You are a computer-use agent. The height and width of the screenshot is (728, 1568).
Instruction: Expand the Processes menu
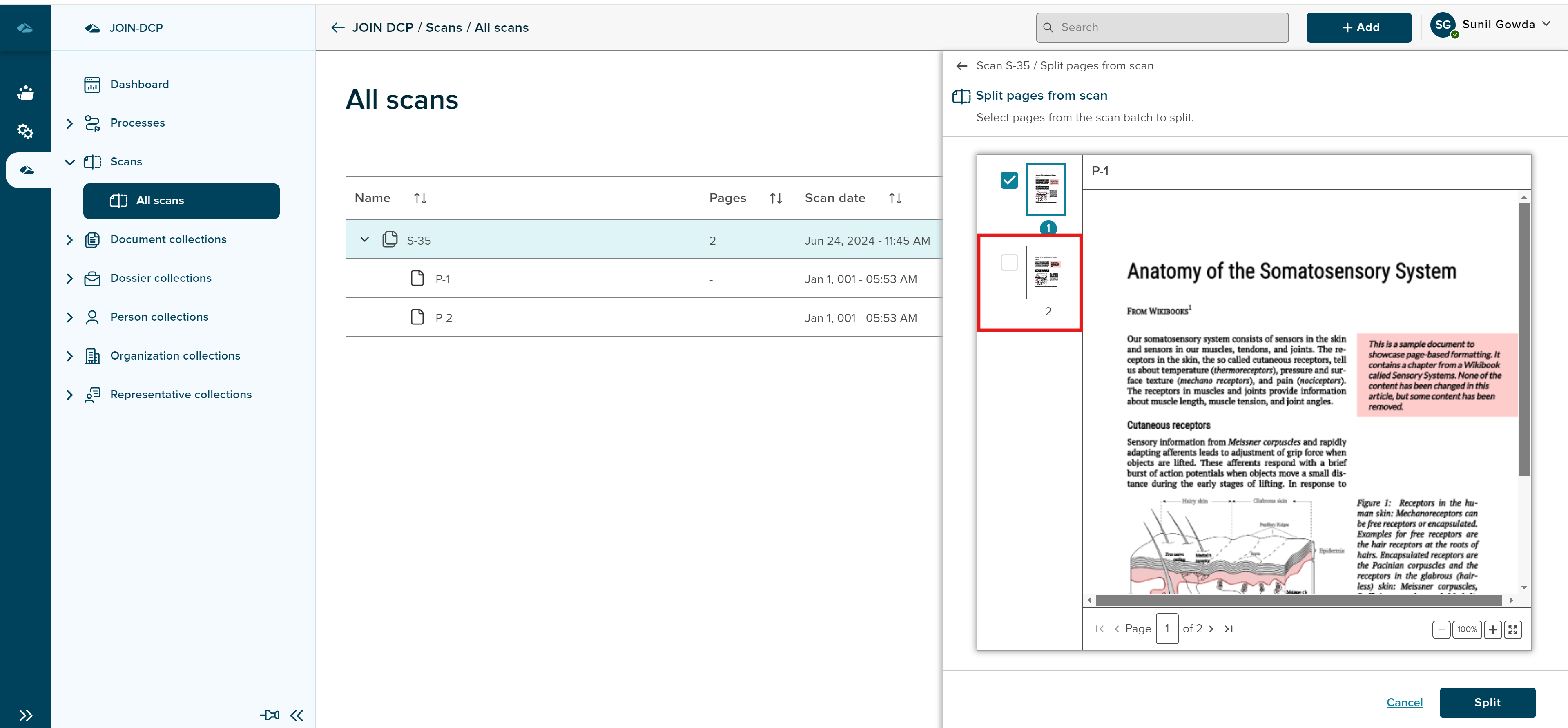coord(69,123)
